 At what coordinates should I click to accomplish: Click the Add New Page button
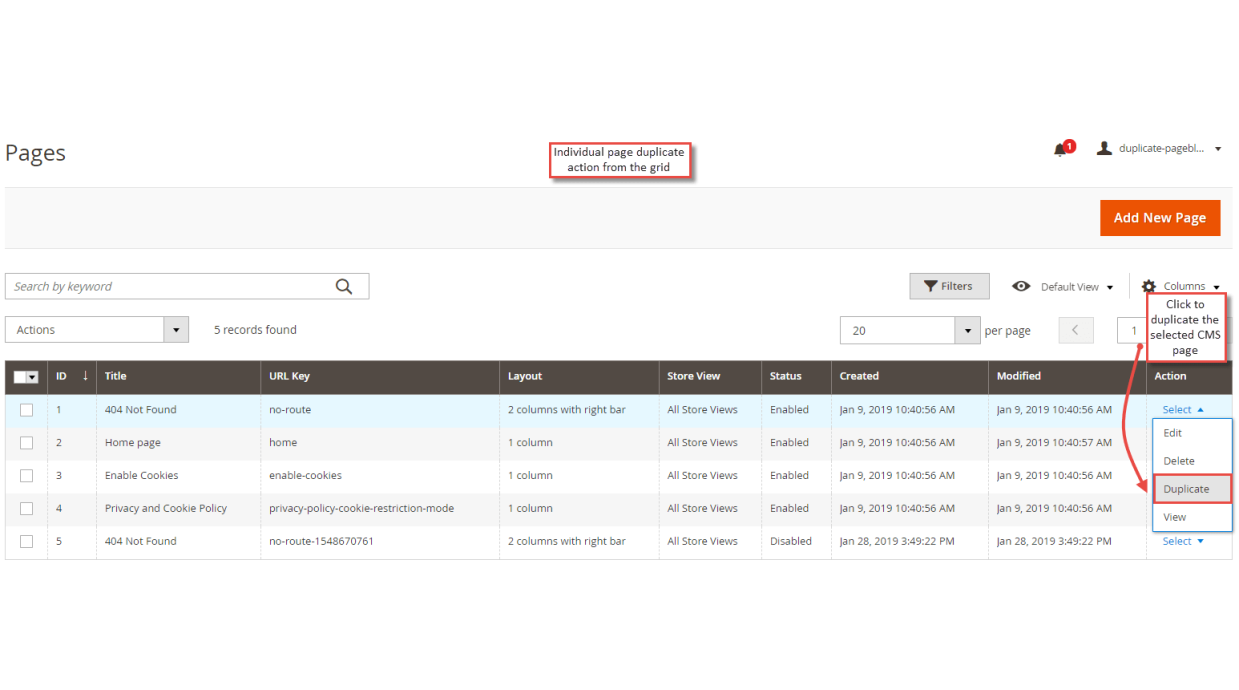[x=1160, y=217]
